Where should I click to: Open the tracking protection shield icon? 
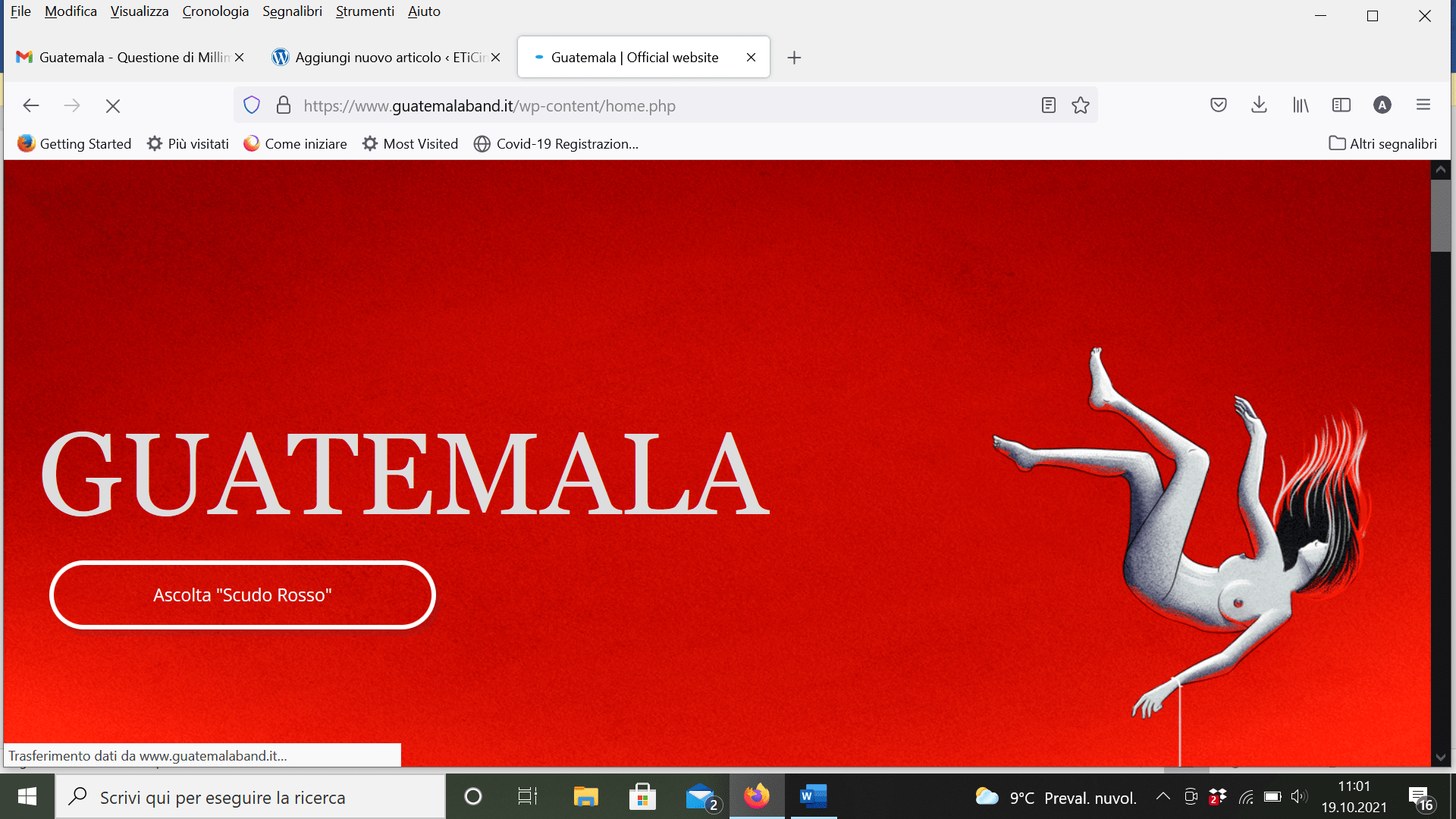click(x=252, y=105)
